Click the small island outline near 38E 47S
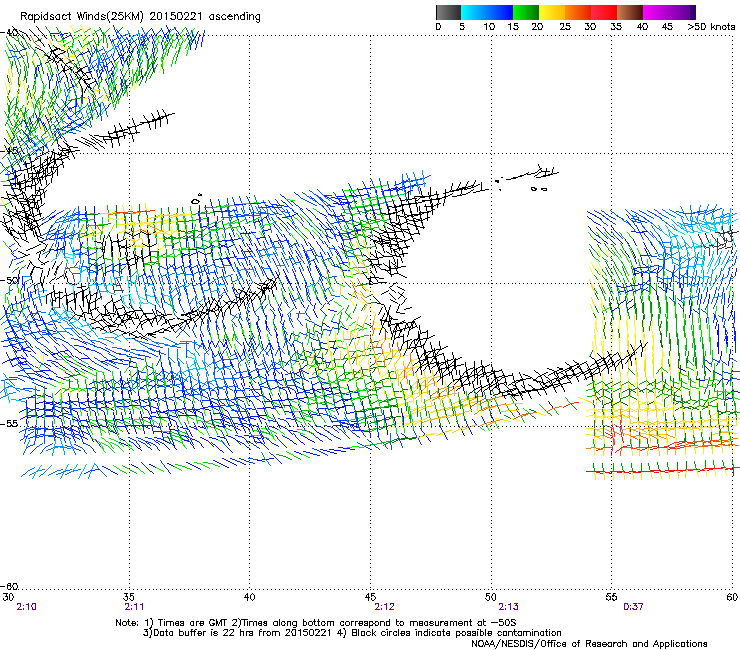The image size is (740, 650). point(196,201)
